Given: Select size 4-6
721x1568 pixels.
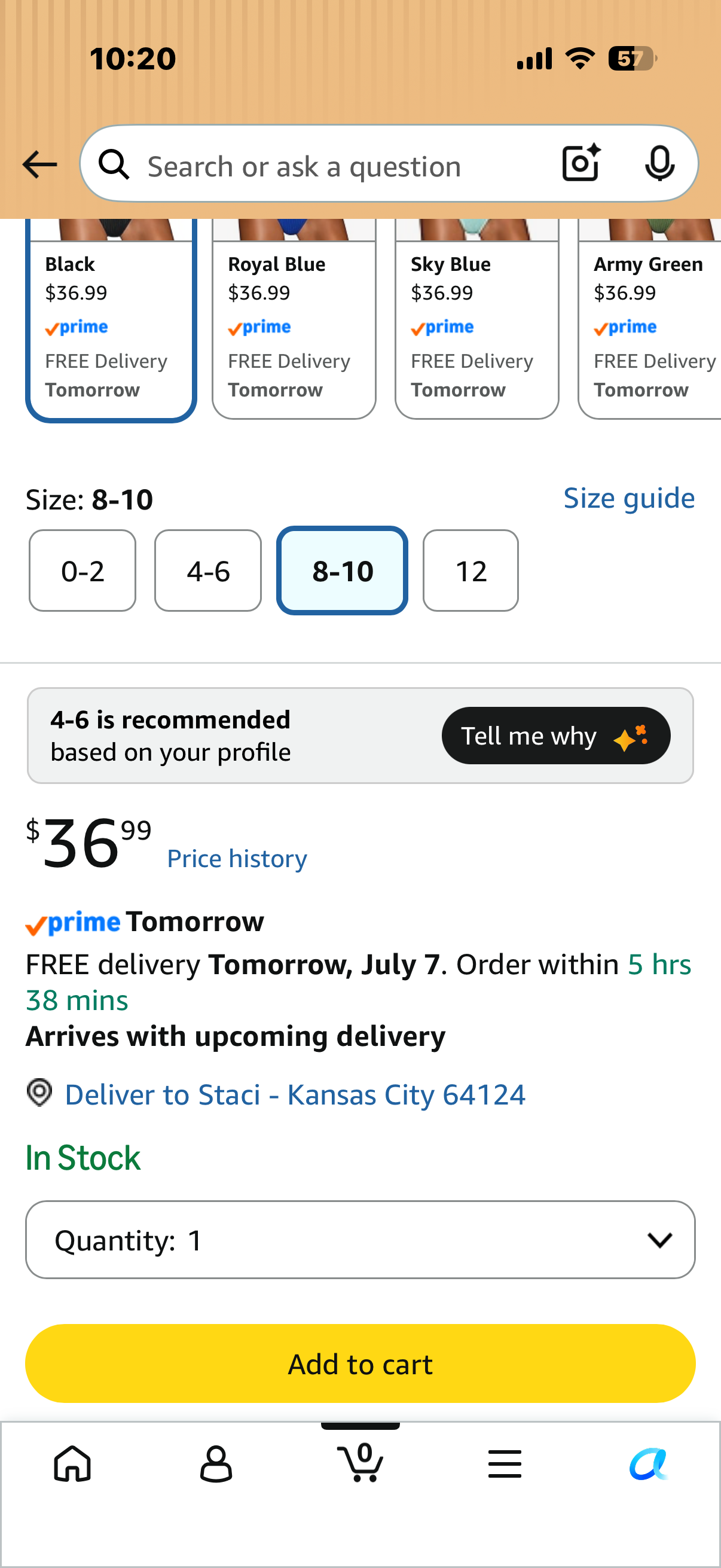Looking at the screenshot, I should 208,571.
